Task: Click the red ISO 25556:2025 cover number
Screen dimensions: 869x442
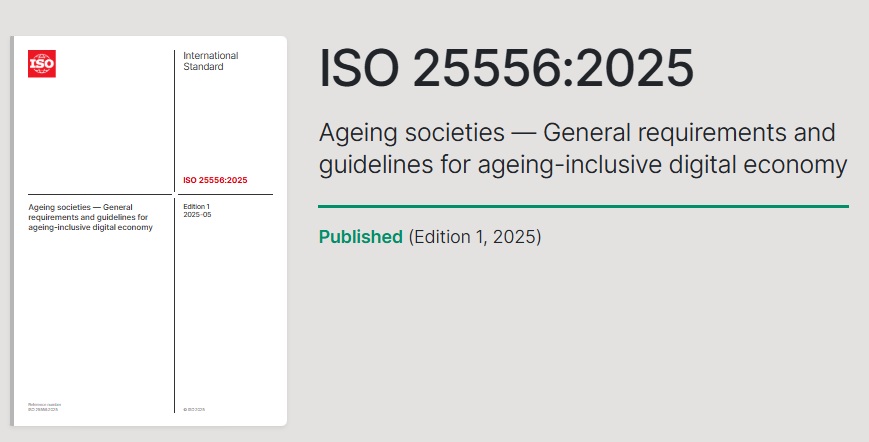Action: tap(215, 180)
